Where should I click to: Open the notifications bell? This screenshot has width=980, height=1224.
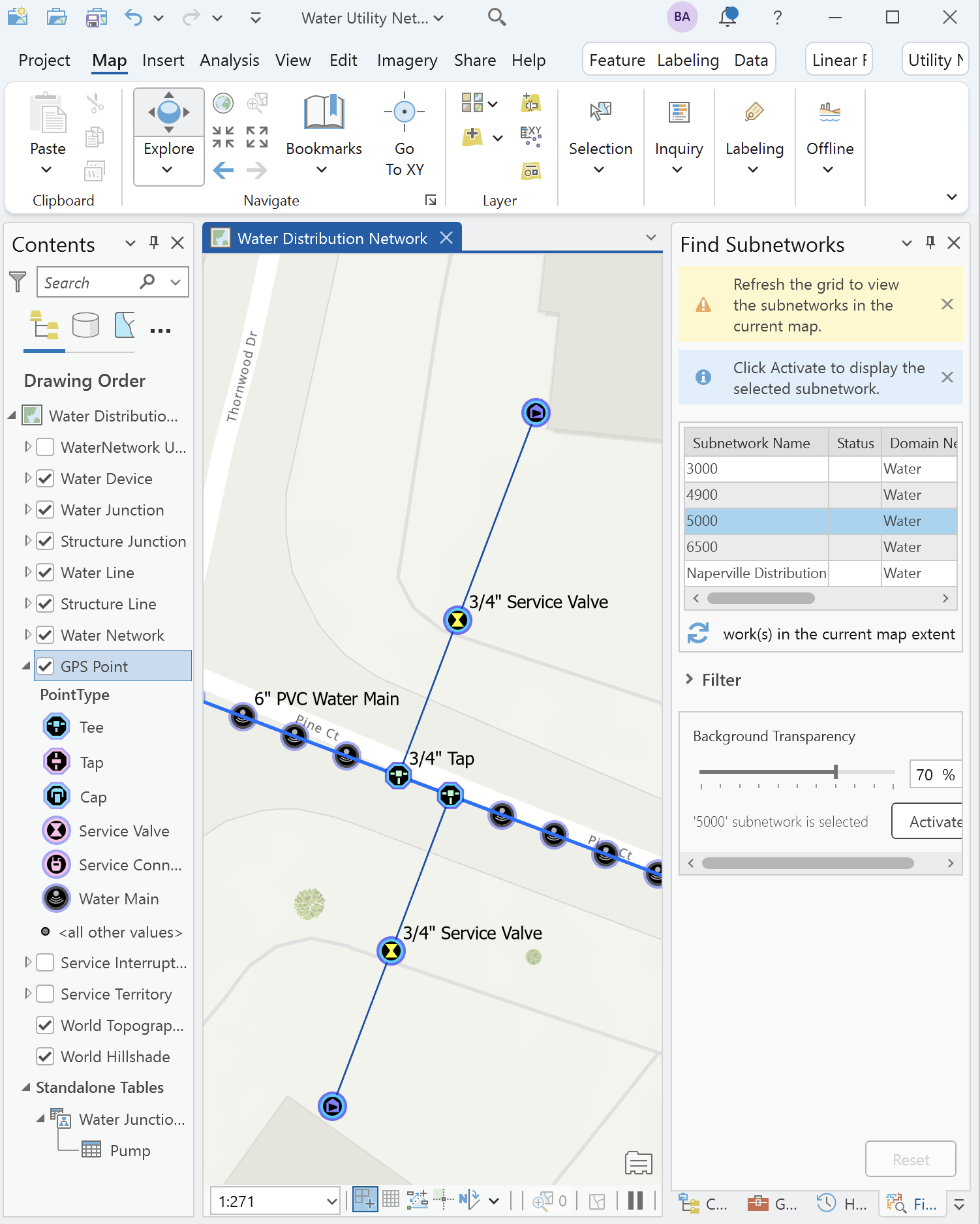728,17
